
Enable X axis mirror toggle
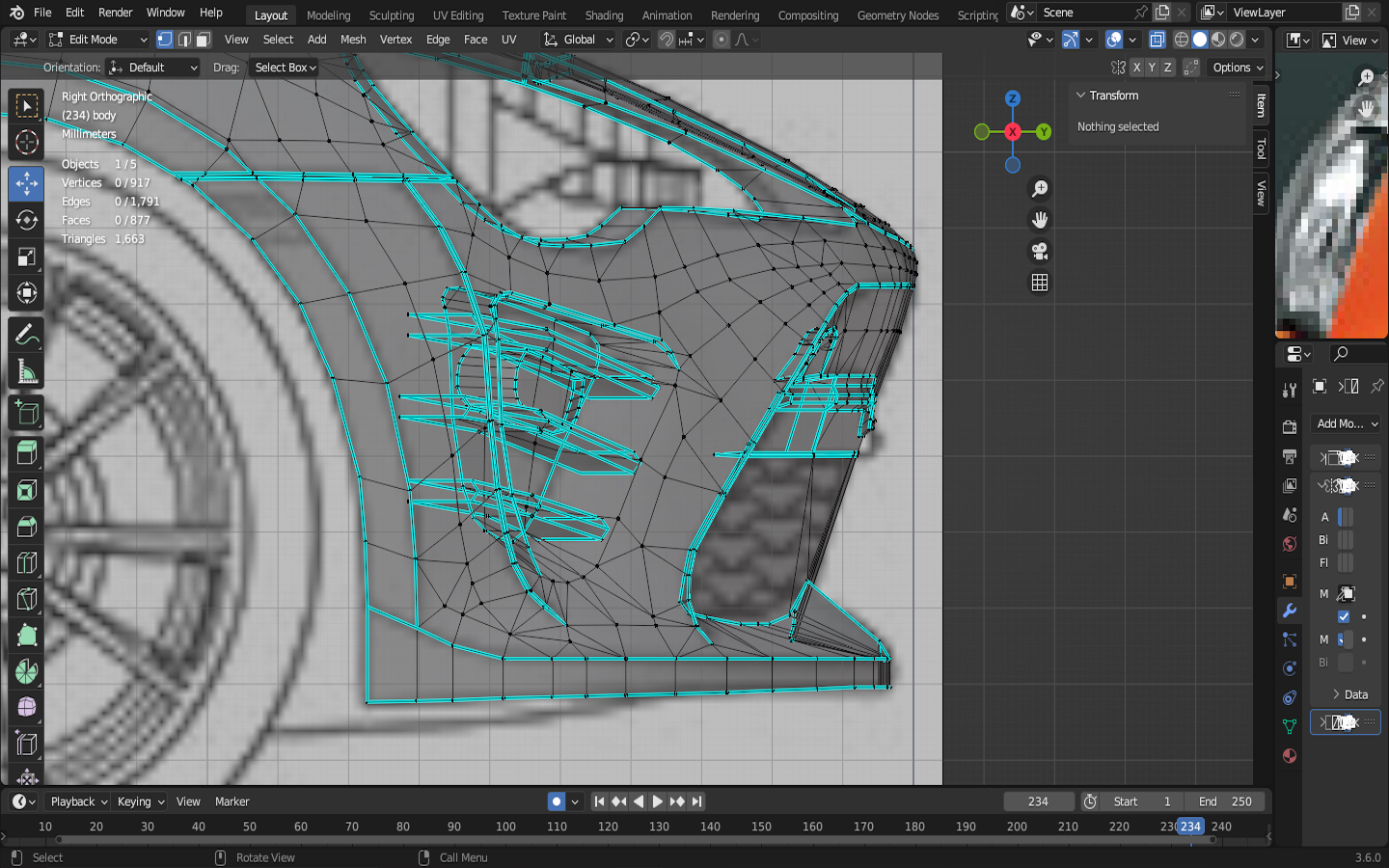pos(1137,68)
